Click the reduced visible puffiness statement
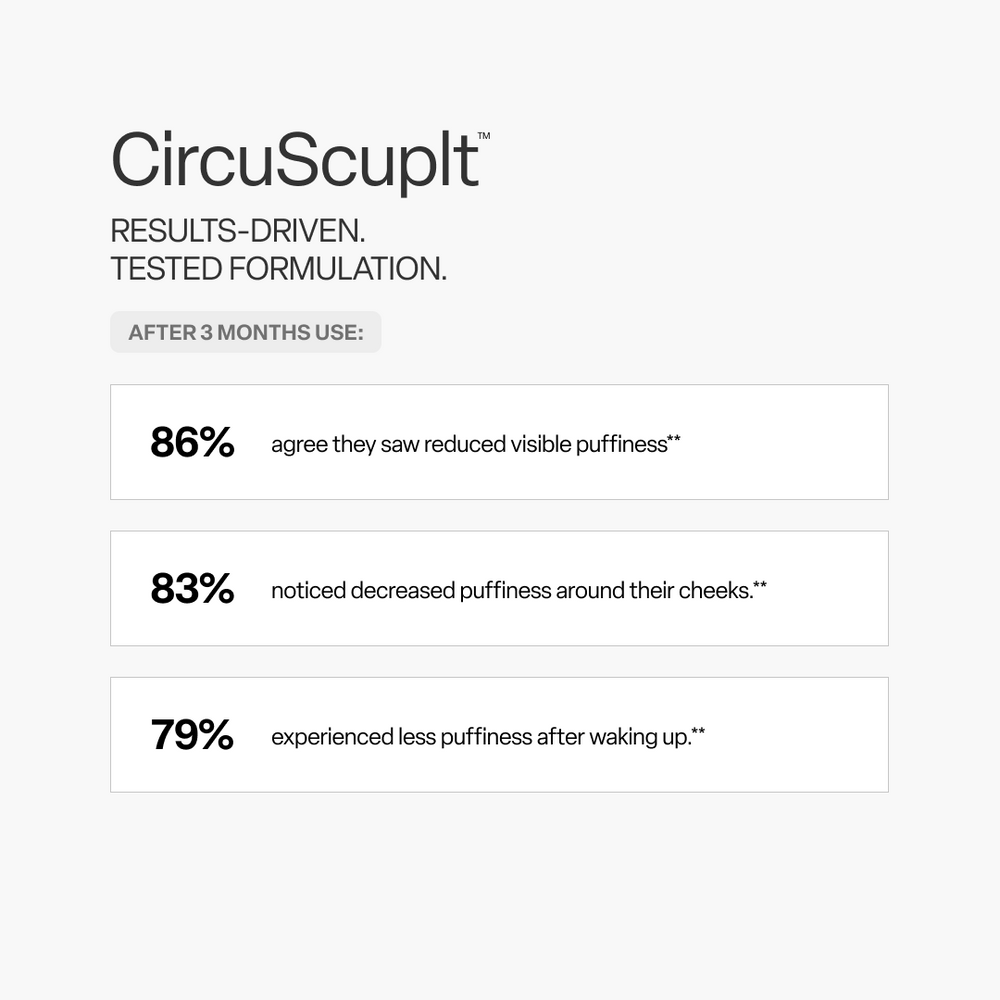 pos(468,444)
